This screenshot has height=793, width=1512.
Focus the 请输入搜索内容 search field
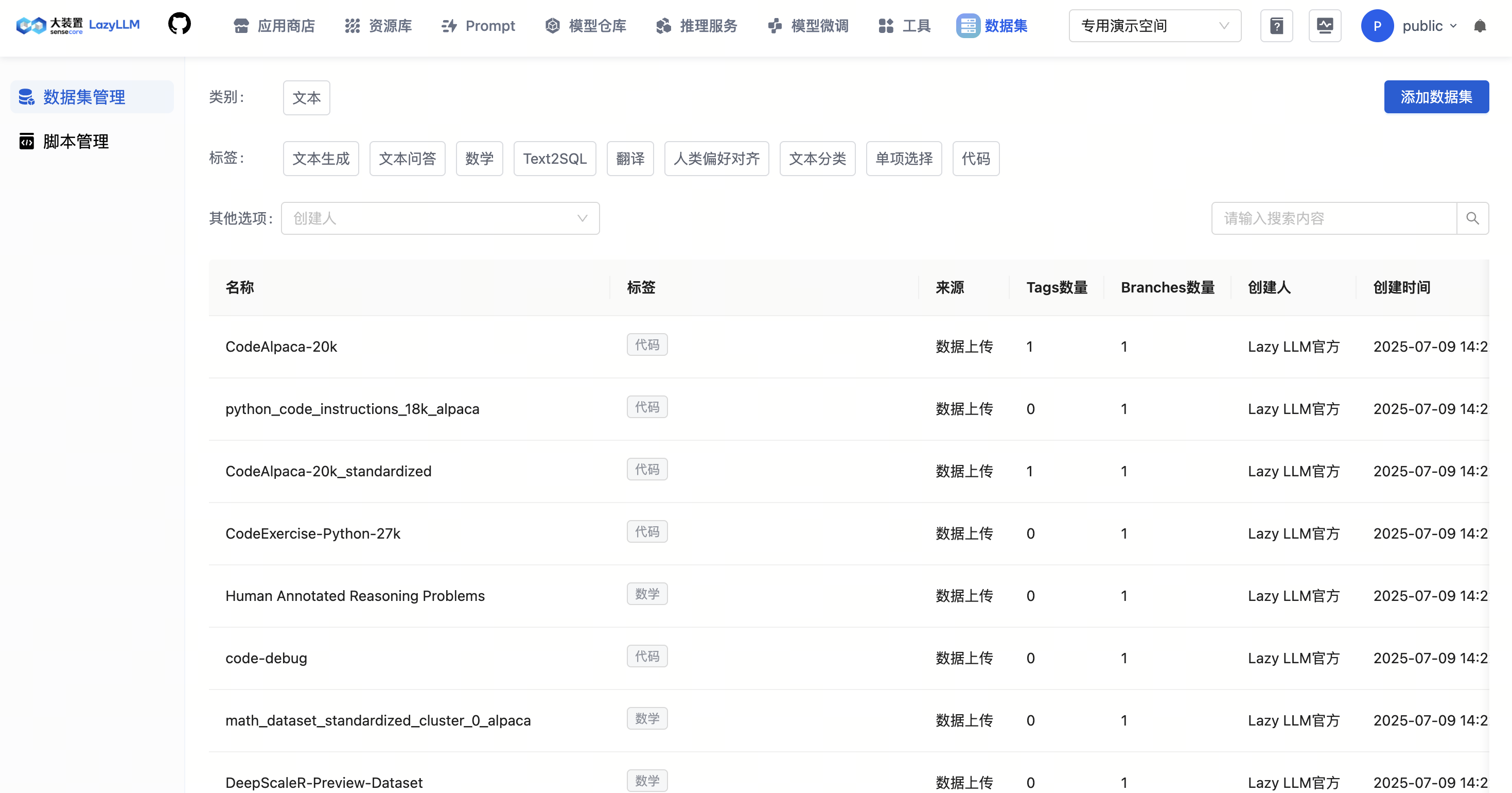click(1333, 218)
